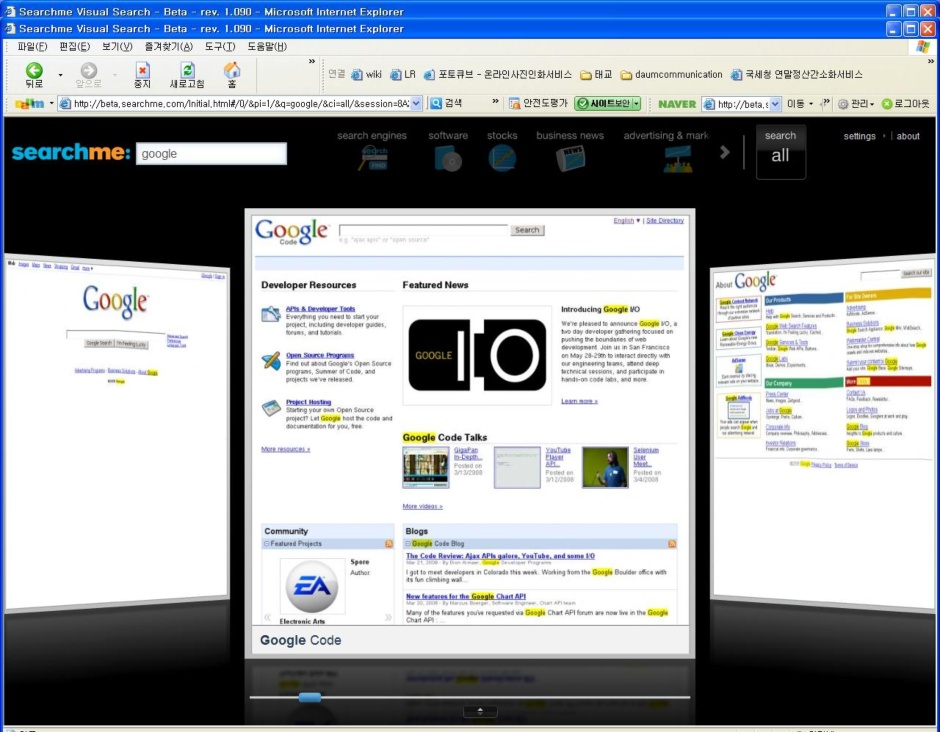
Task: Select the stocks category chart icon
Action: tap(502, 158)
